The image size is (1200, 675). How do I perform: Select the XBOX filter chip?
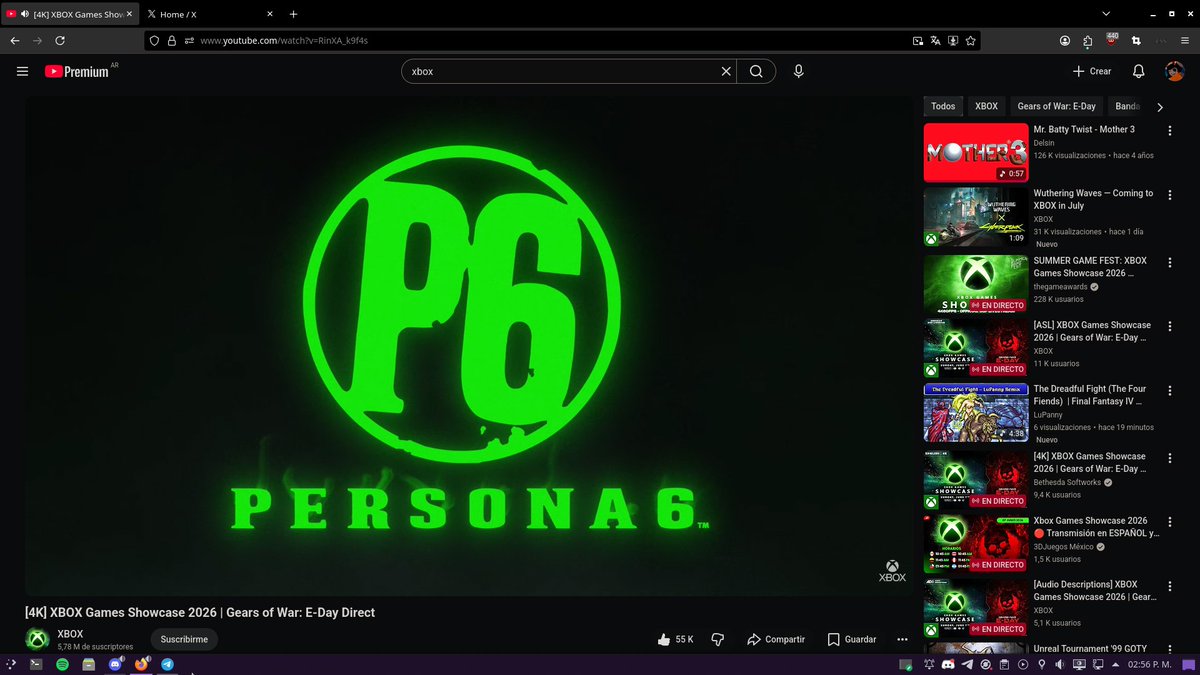(986, 106)
